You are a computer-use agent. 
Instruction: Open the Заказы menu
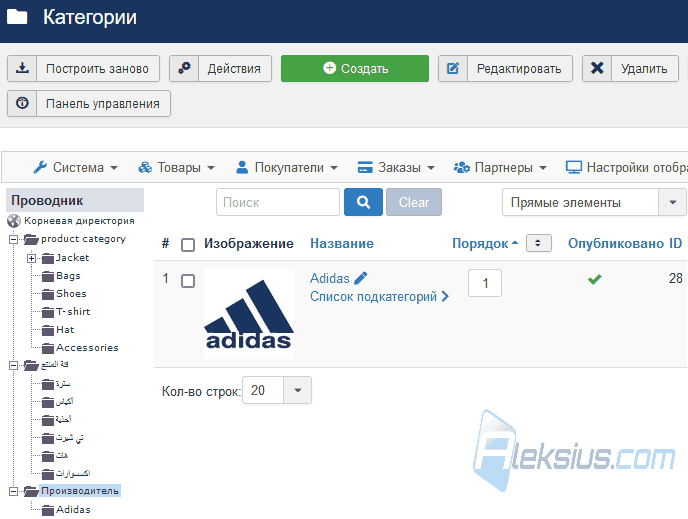click(396, 168)
